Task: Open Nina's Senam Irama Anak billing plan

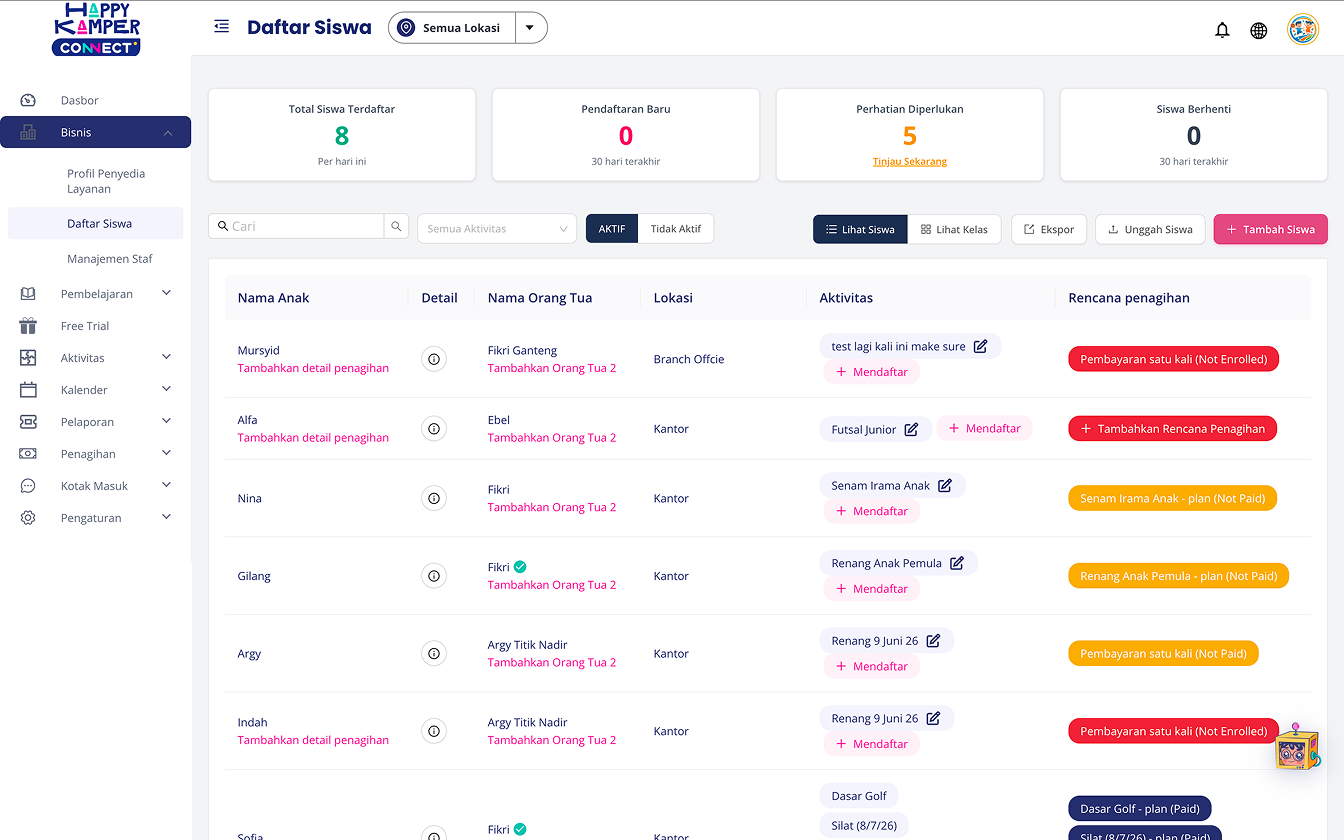Action: click(1172, 498)
